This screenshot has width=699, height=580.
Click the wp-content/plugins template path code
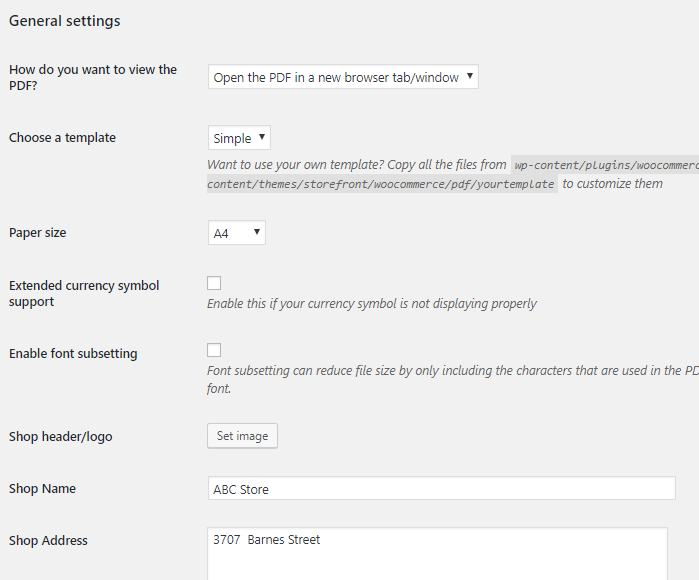pos(604,165)
